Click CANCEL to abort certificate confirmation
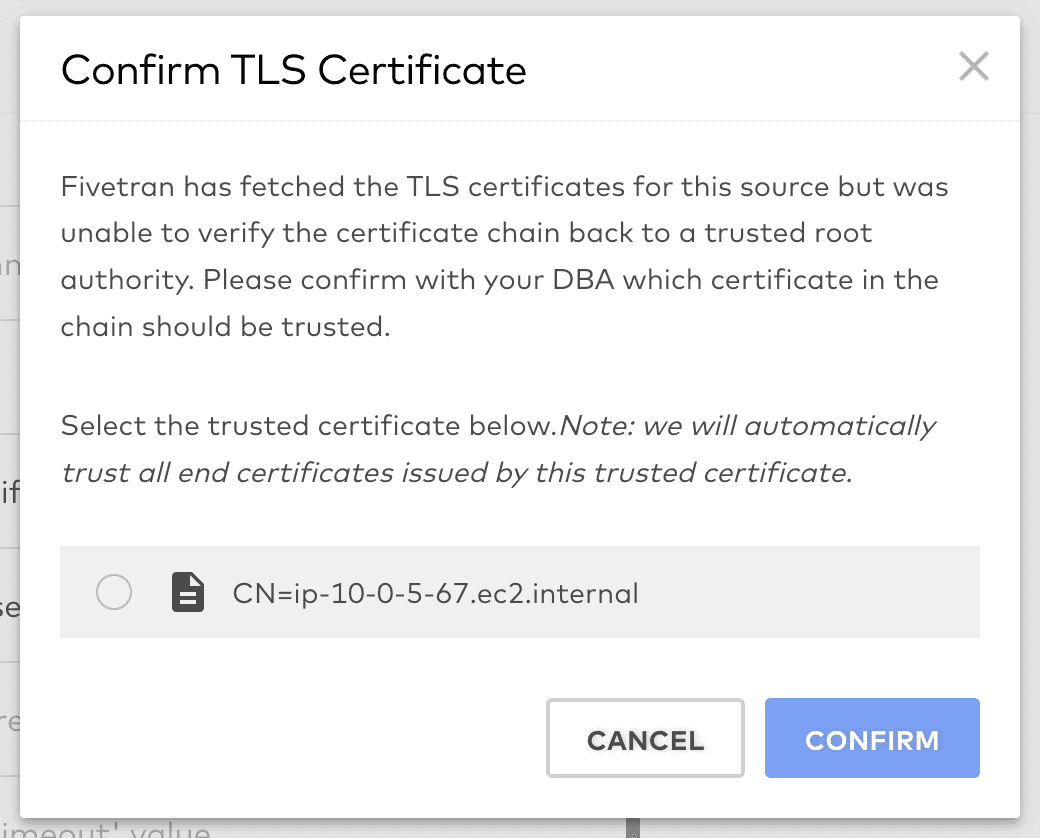 point(644,738)
